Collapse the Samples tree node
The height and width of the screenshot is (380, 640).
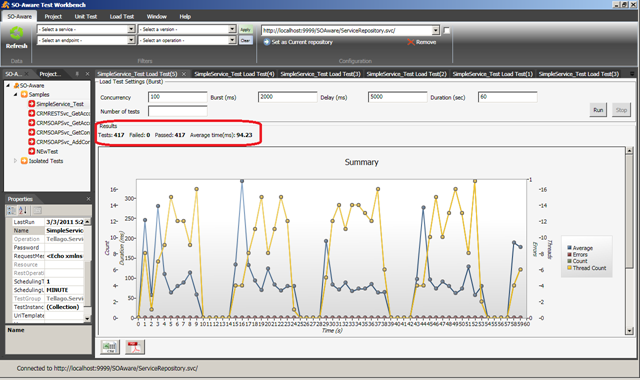(x=16, y=95)
